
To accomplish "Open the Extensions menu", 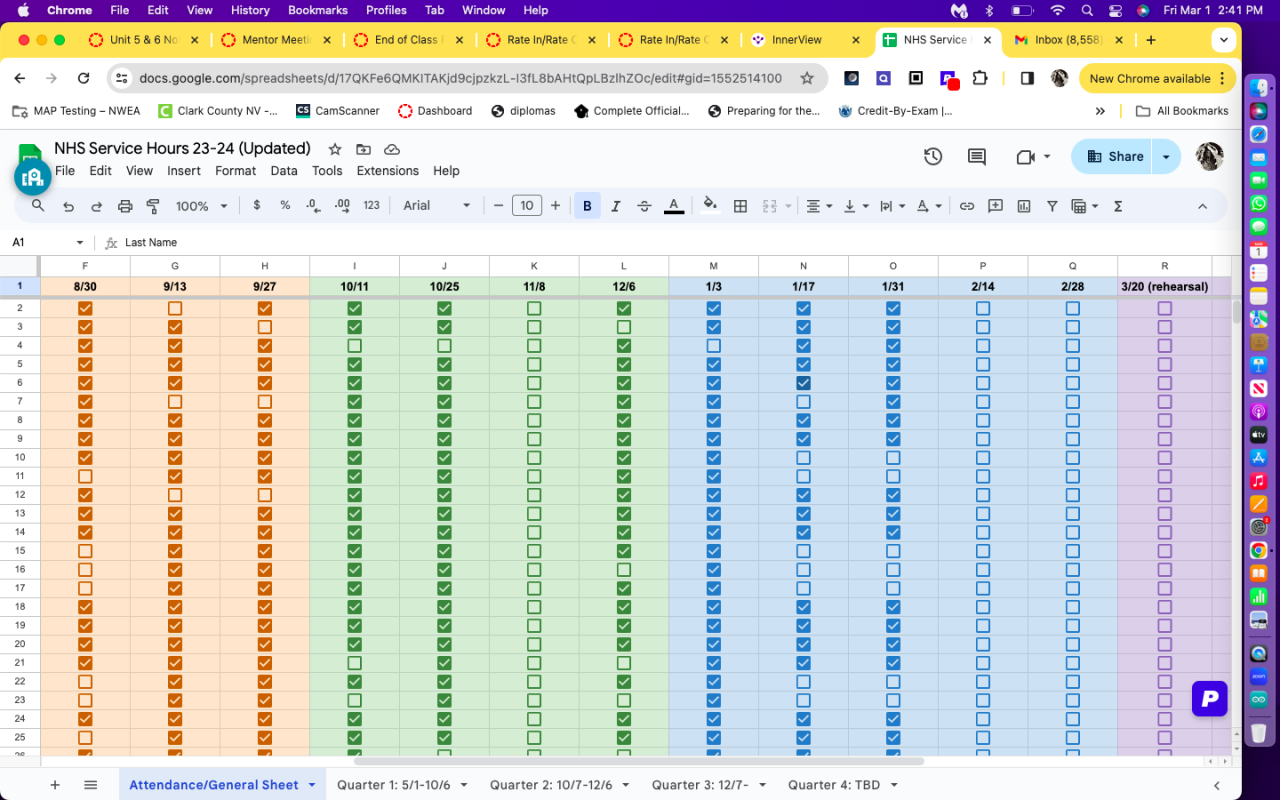I will pyautogui.click(x=387, y=171).
